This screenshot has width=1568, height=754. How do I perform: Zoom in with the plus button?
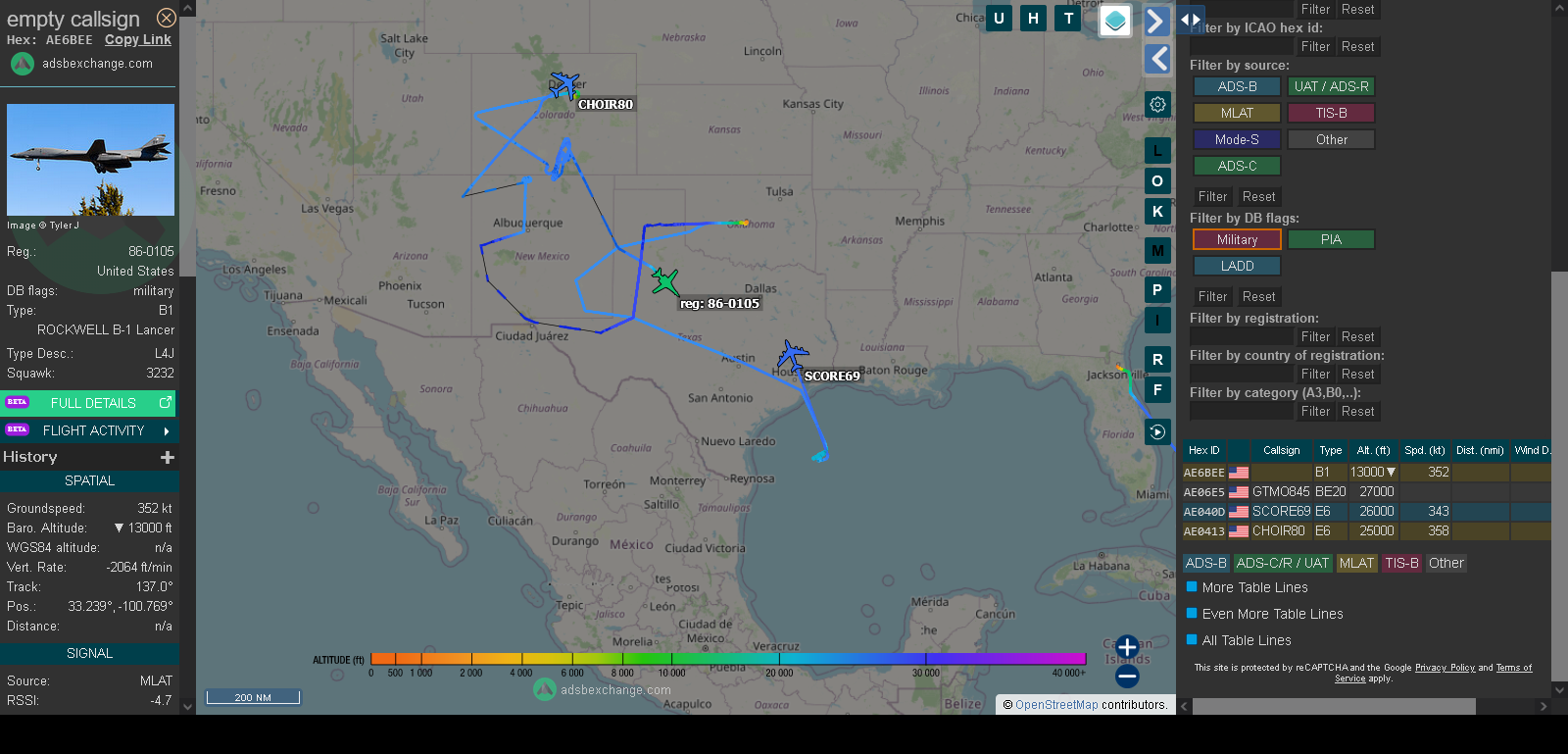pos(1127,646)
